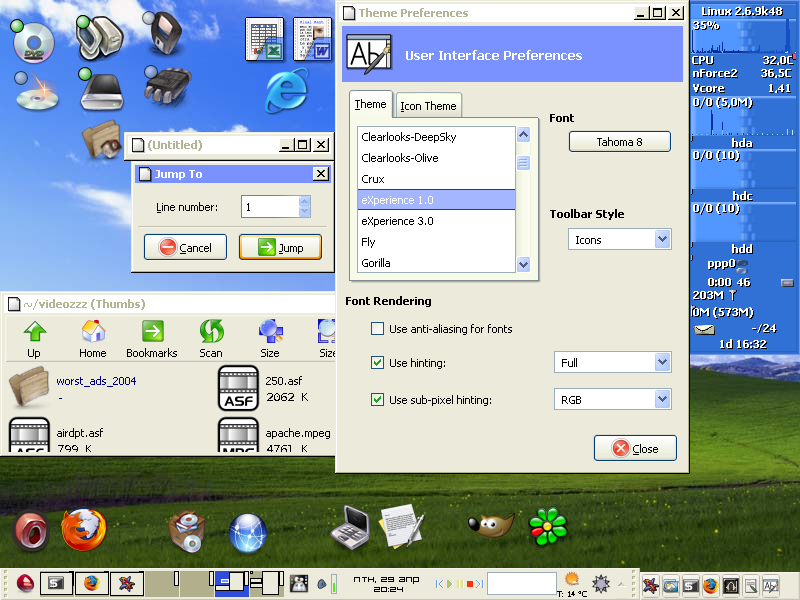Toggle Use anti-aliasing for fonts checkbox
Viewport: 800px width, 600px height.
(x=378, y=329)
